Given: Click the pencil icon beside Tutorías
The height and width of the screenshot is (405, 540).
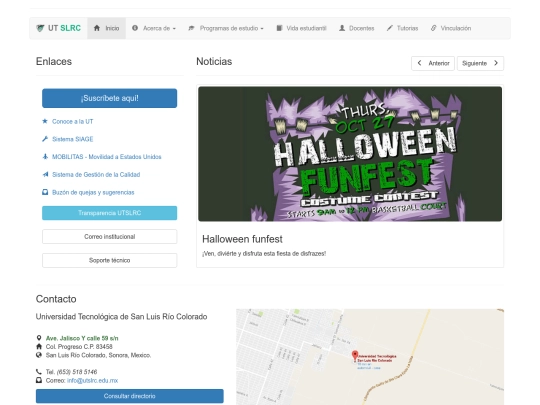Looking at the screenshot, I should pos(390,28).
